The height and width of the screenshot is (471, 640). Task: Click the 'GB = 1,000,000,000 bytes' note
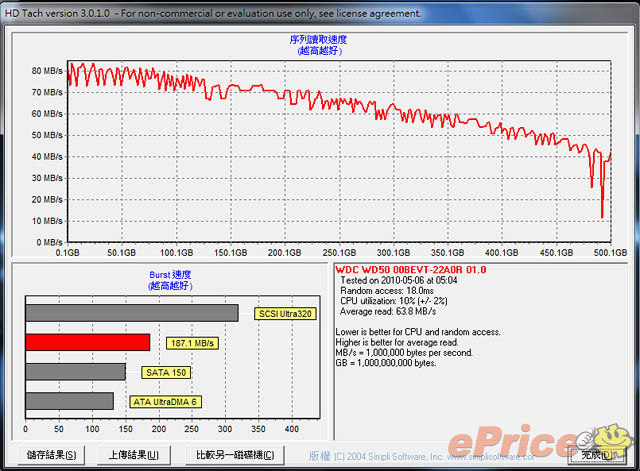click(x=386, y=363)
